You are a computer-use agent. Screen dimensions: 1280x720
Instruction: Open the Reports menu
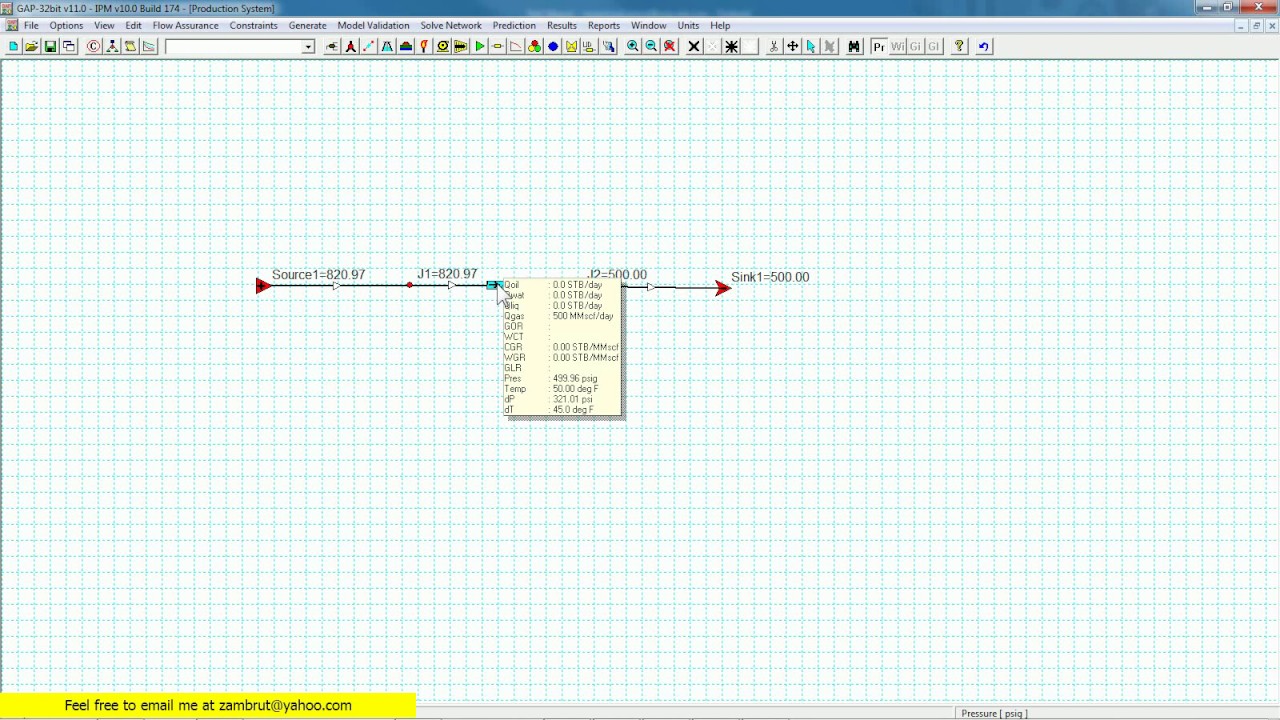click(x=603, y=25)
